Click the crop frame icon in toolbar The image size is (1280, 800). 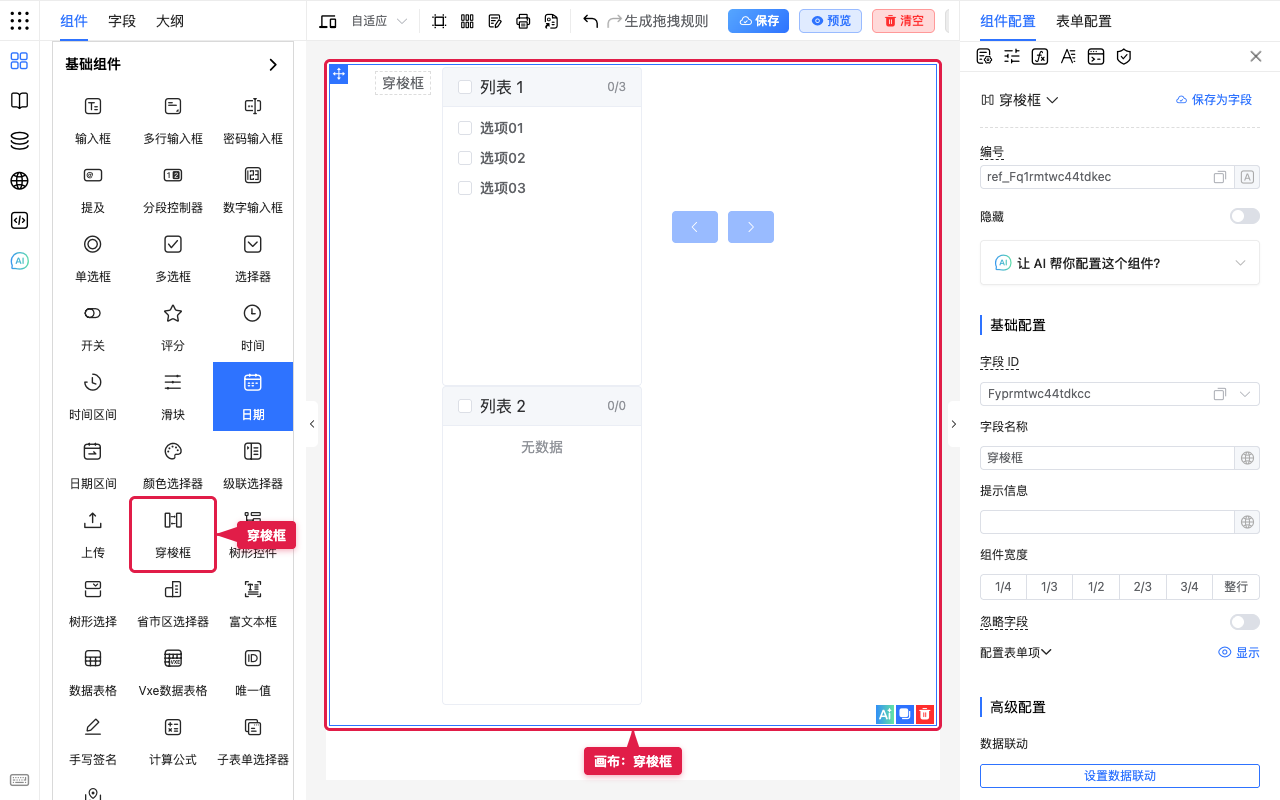pos(439,21)
